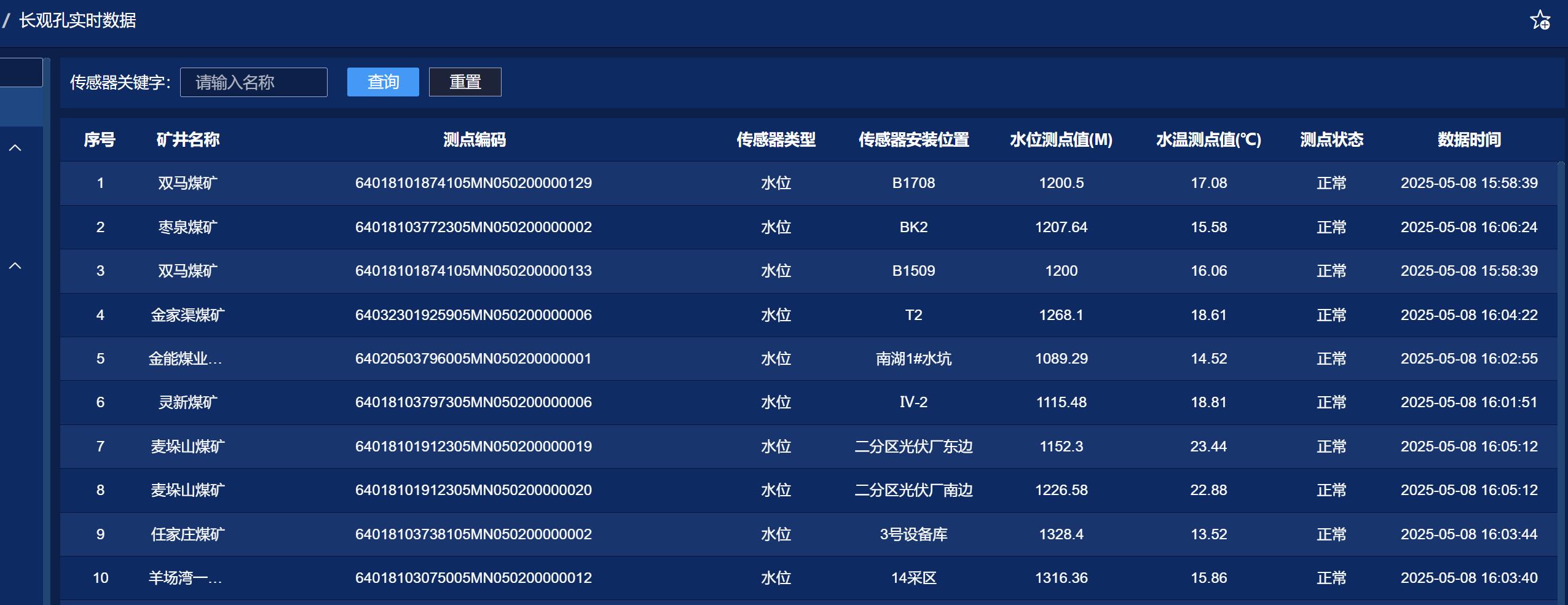The image size is (1568, 605).
Task: Click the 传感器类型 column header
Action: pos(776,140)
